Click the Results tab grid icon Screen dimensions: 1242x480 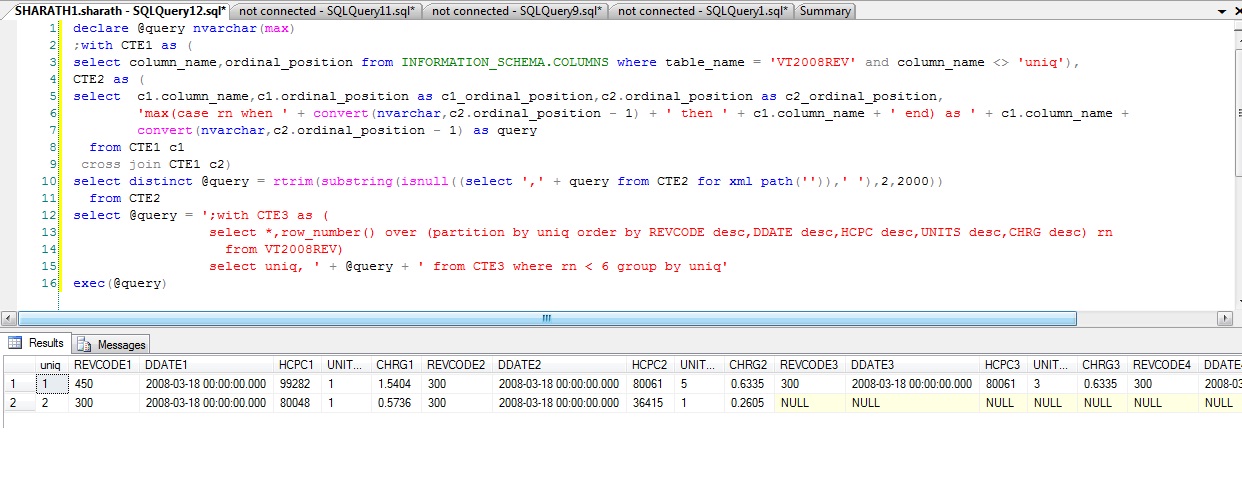pos(15,343)
